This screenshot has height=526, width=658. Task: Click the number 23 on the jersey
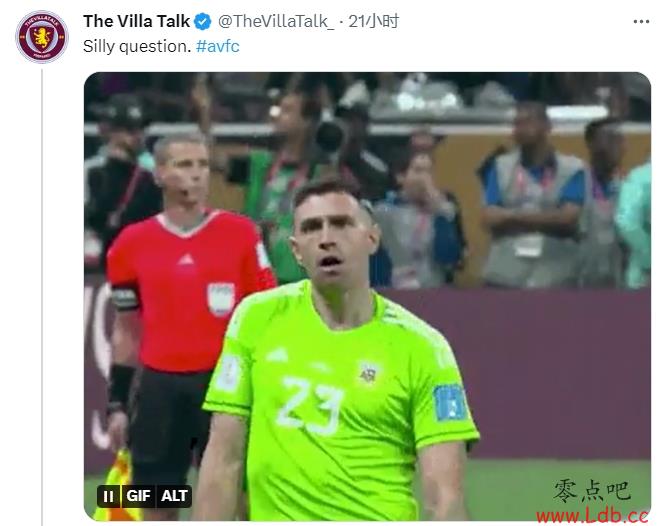pyautogui.click(x=311, y=405)
